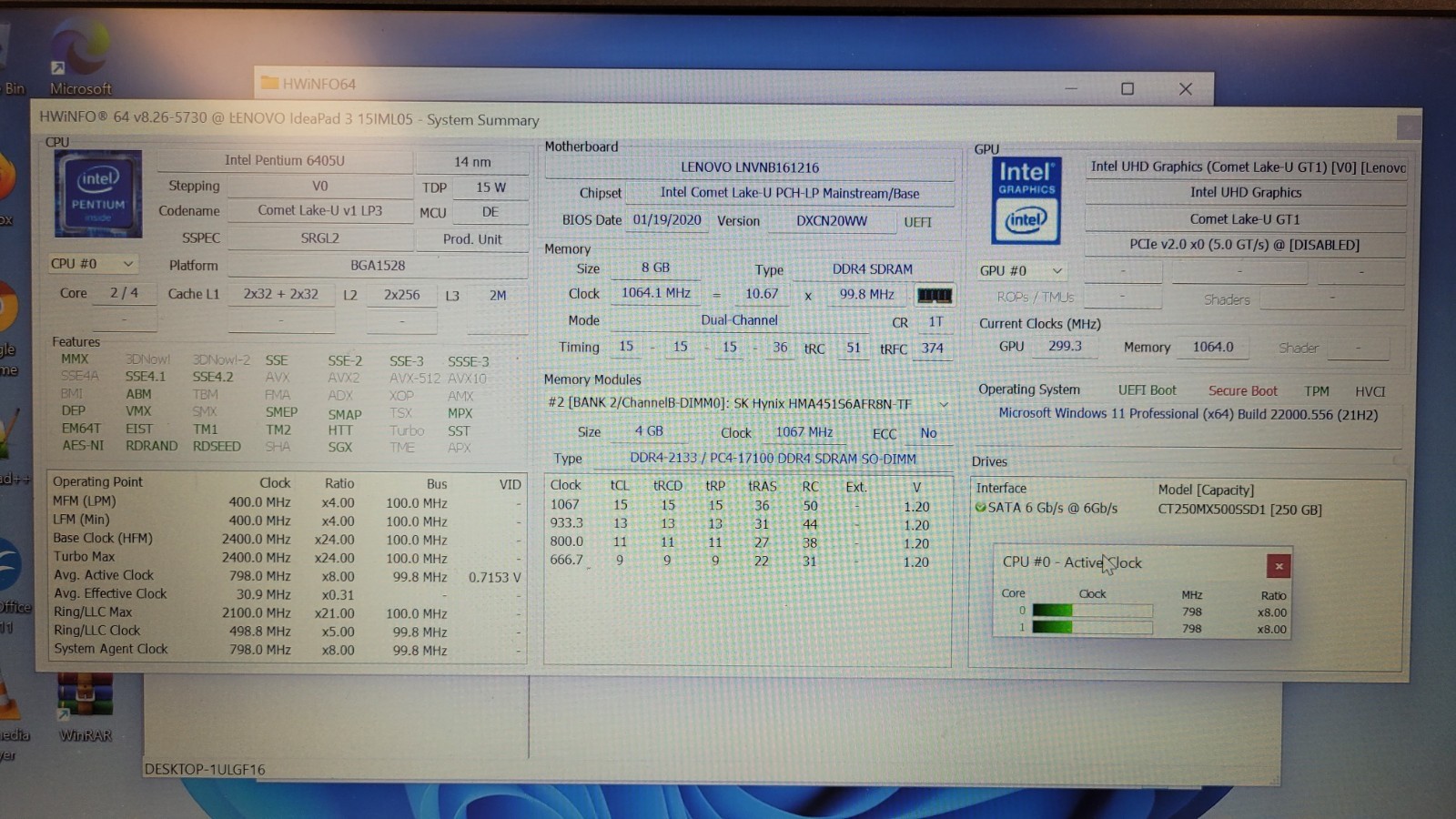Click the System Agent Clock row
Screen dimensions: 1456x819
click(287, 650)
